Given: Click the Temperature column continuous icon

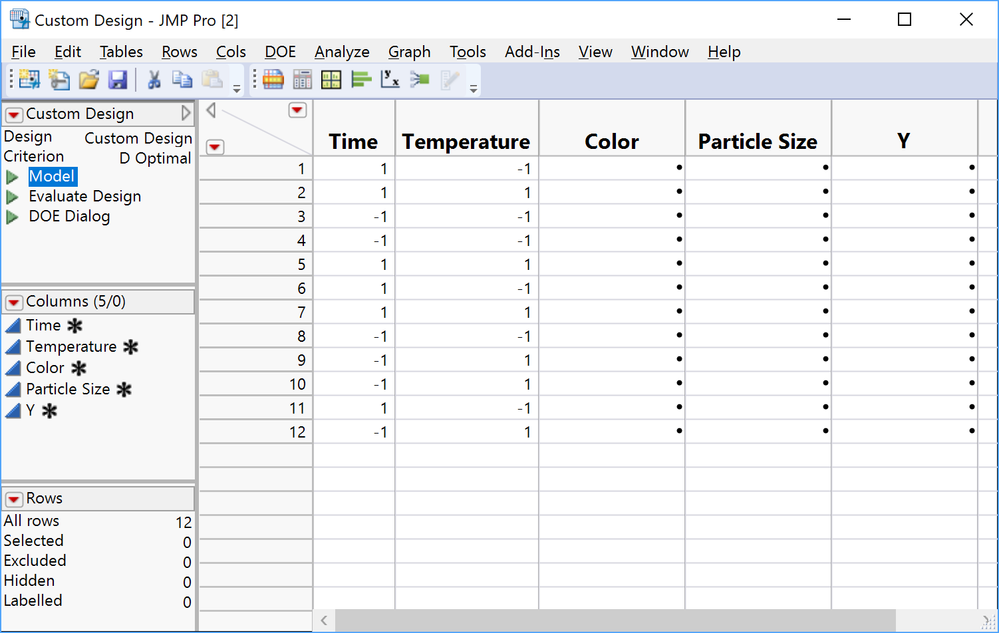Looking at the screenshot, I should (x=13, y=347).
